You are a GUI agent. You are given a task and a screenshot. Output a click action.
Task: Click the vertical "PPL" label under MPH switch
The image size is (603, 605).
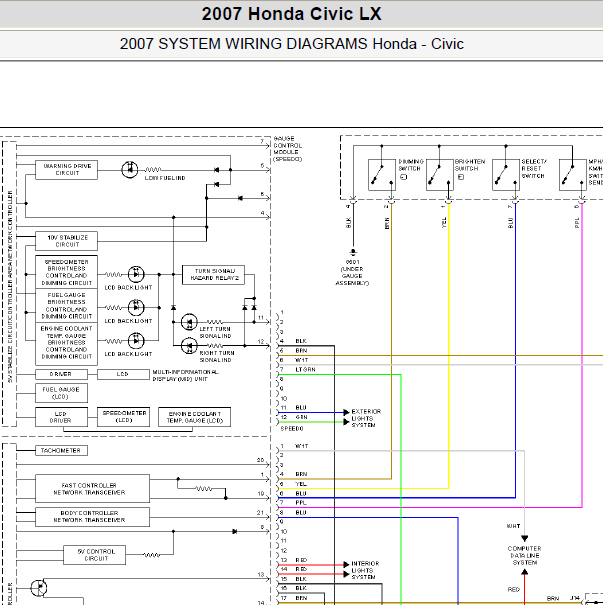(577, 223)
